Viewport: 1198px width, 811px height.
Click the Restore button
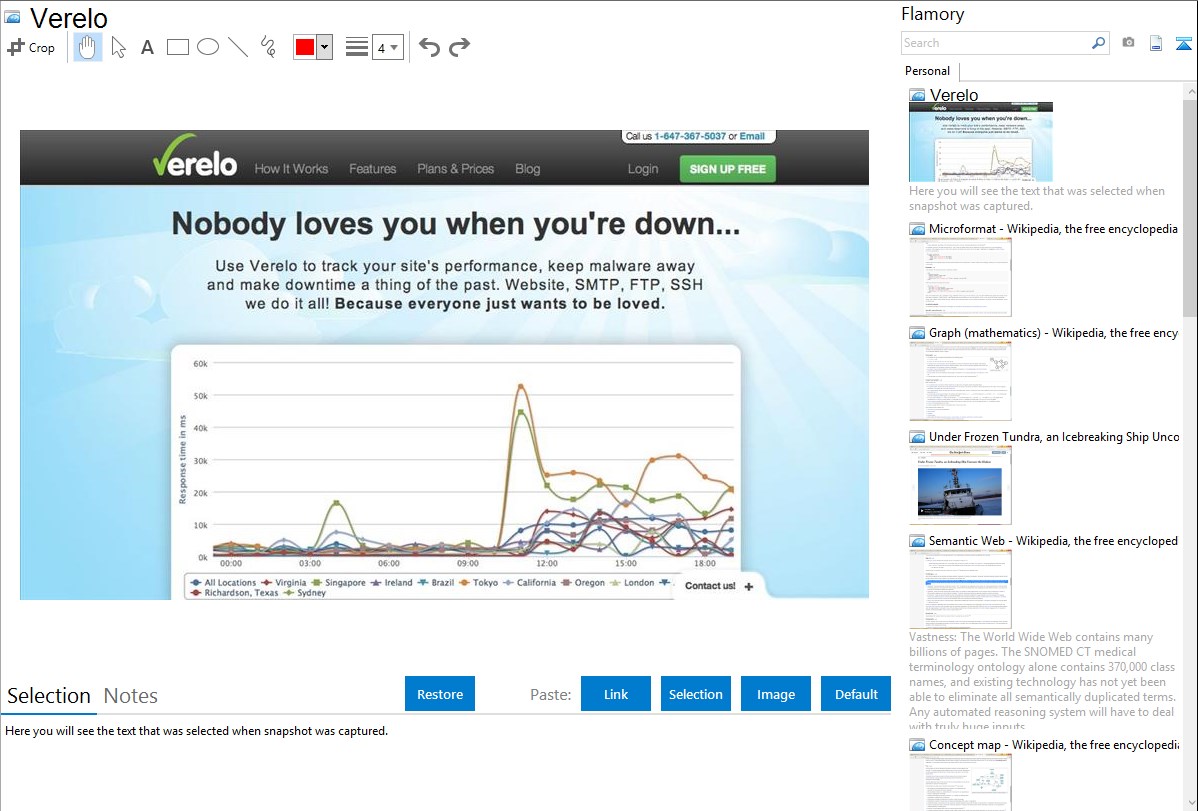click(x=440, y=694)
